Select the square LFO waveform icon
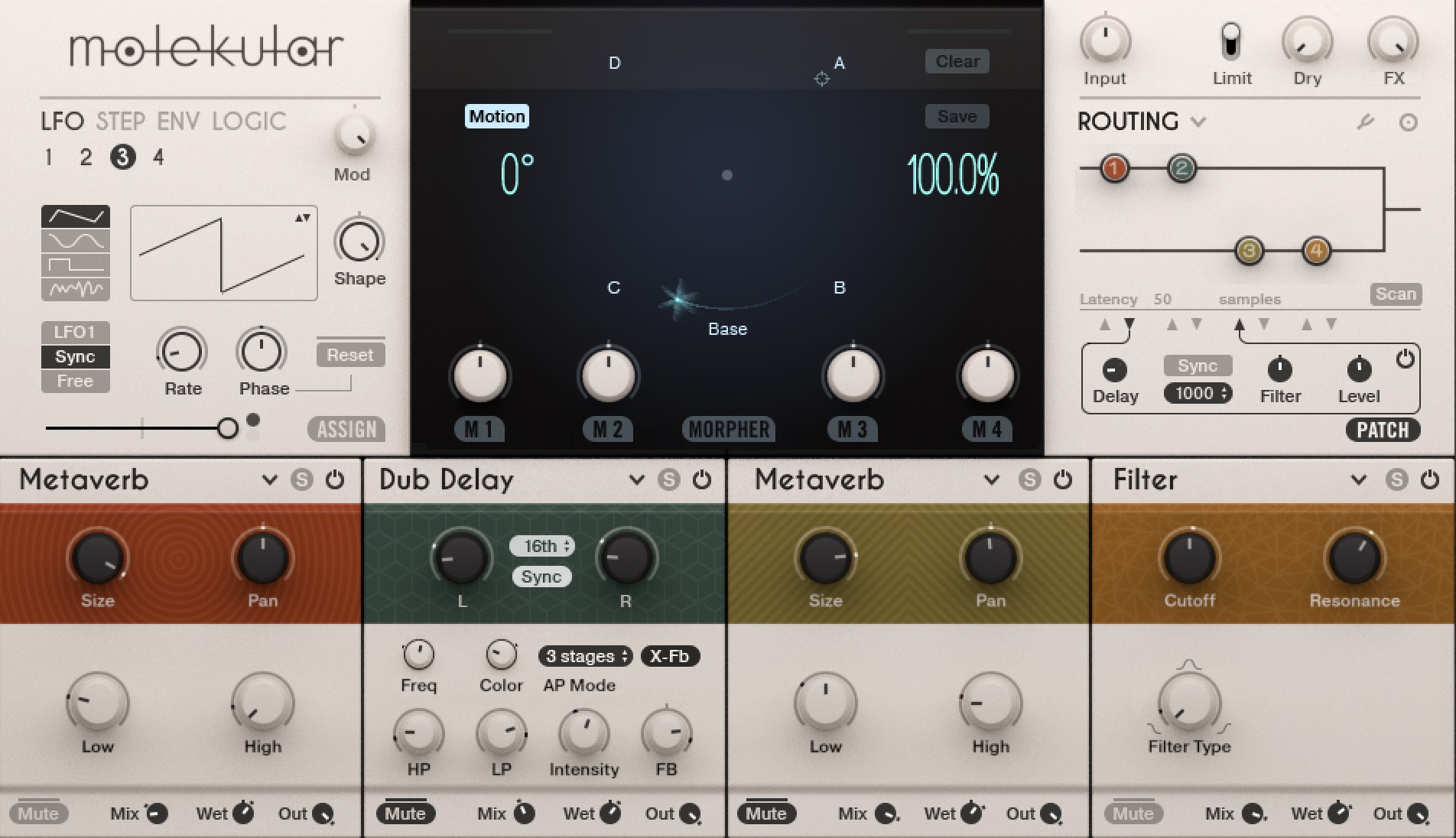The image size is (1456, 838). pyautogui.click(x=76, y=265)
